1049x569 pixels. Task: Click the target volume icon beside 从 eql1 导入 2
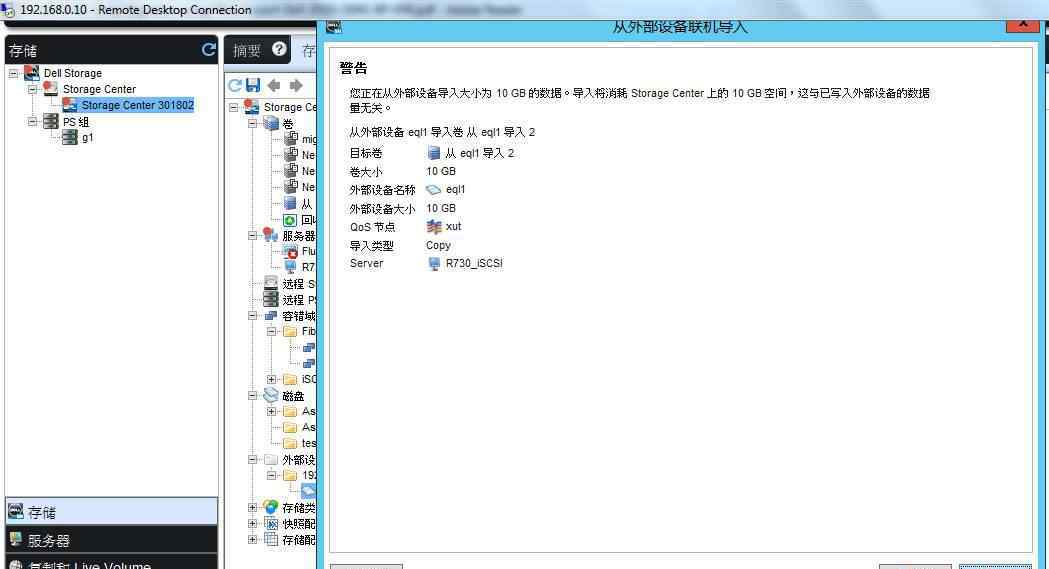coord(434,153)
